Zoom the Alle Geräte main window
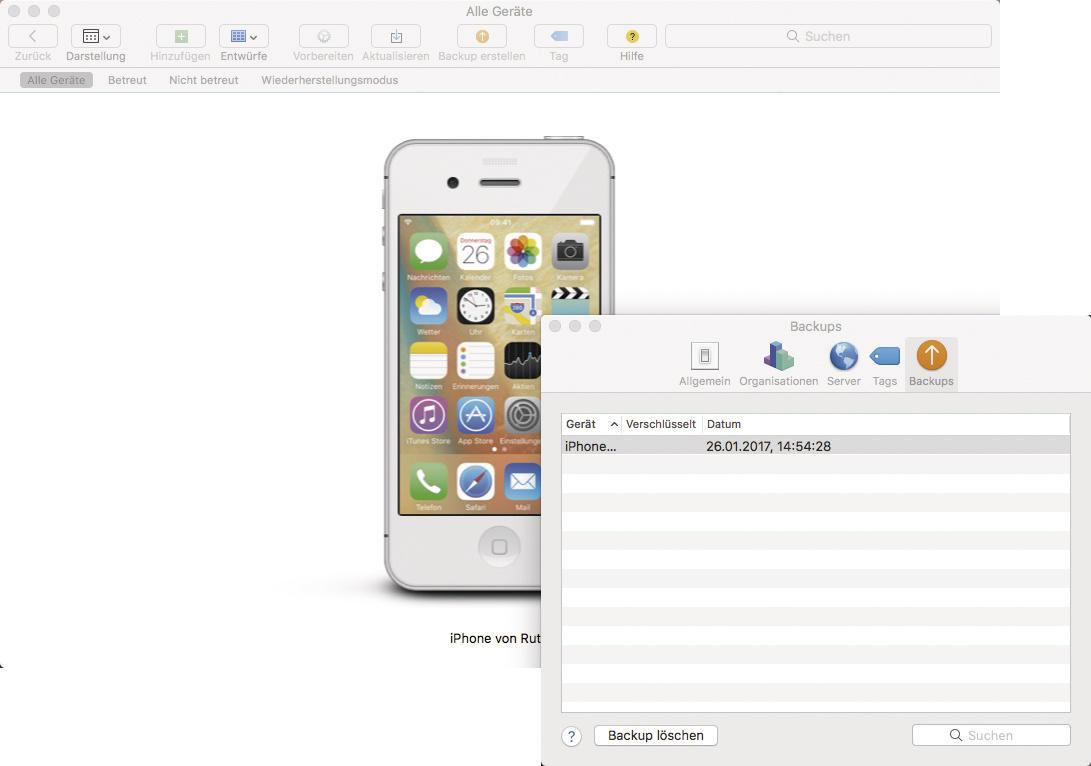The width and height of the screenshot is (1091, 766). pos(54,11)
